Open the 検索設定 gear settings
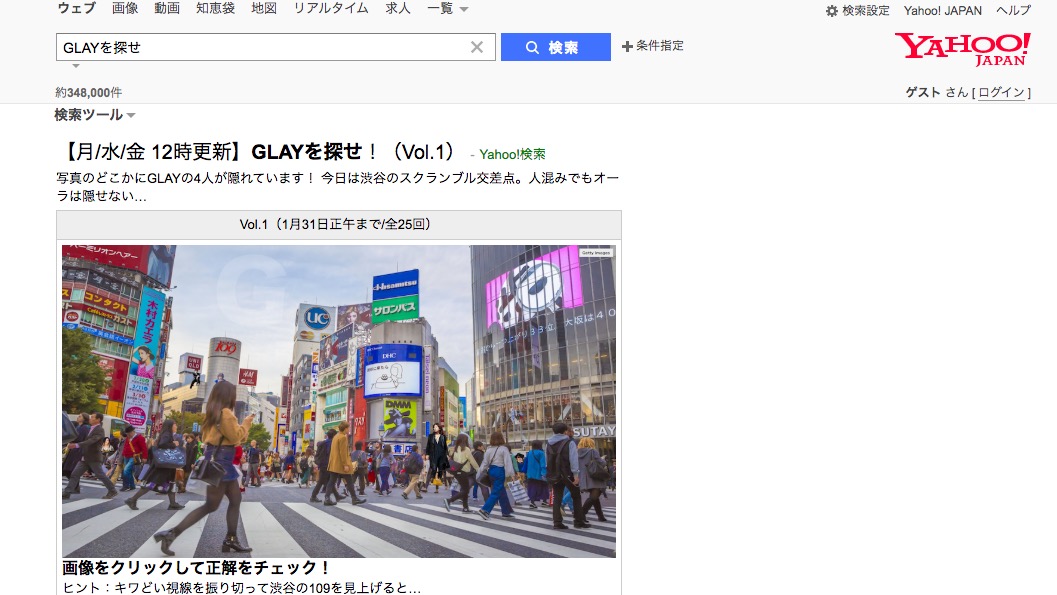This screenshot has height=595, width=1057. pos(857,11)
